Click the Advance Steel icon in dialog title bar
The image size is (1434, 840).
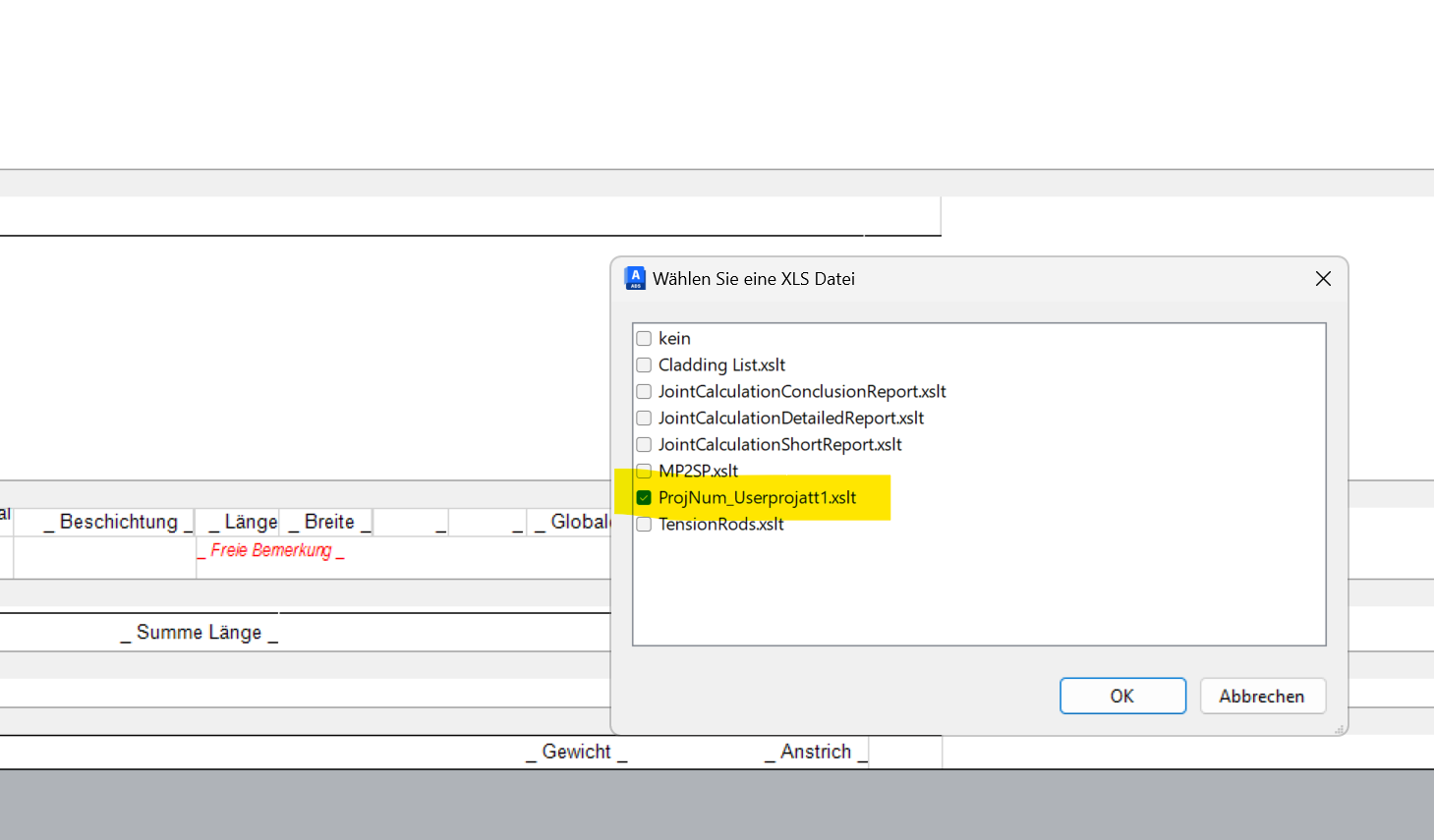click(635, 278)
